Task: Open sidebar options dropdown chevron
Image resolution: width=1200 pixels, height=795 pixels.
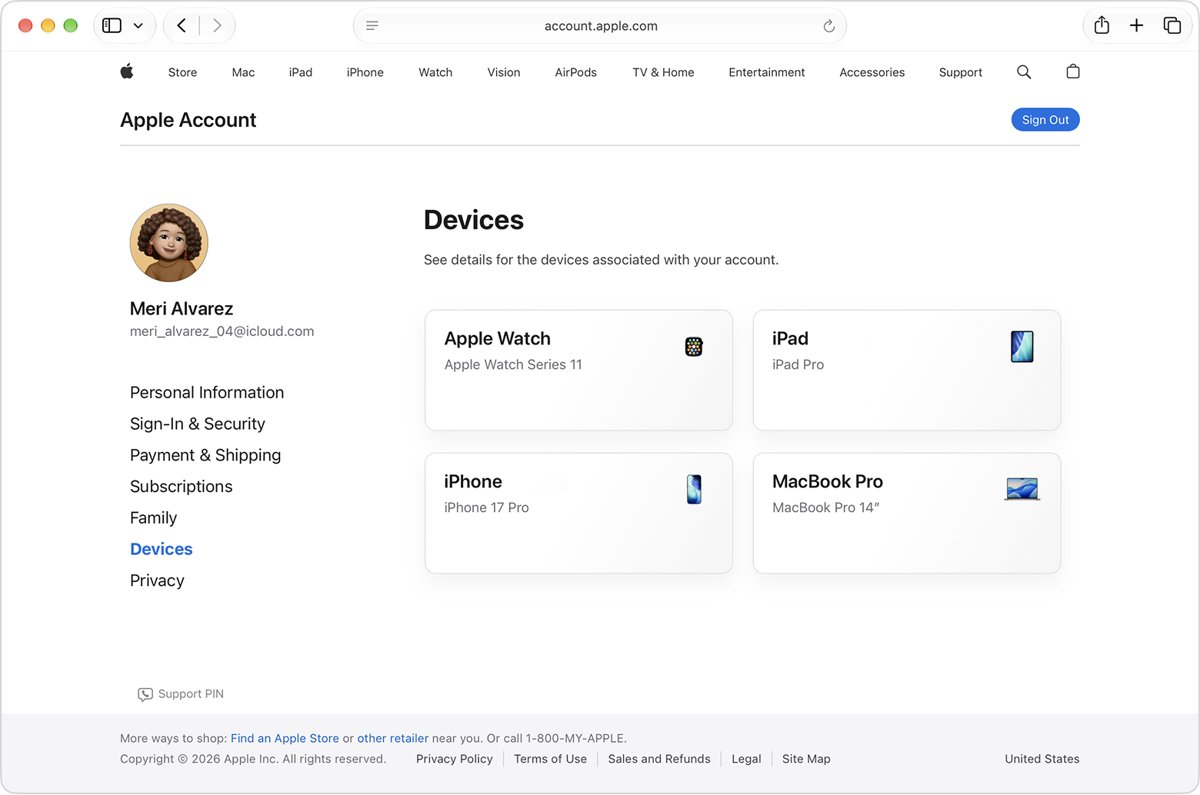Action: [x=138, y=26]
